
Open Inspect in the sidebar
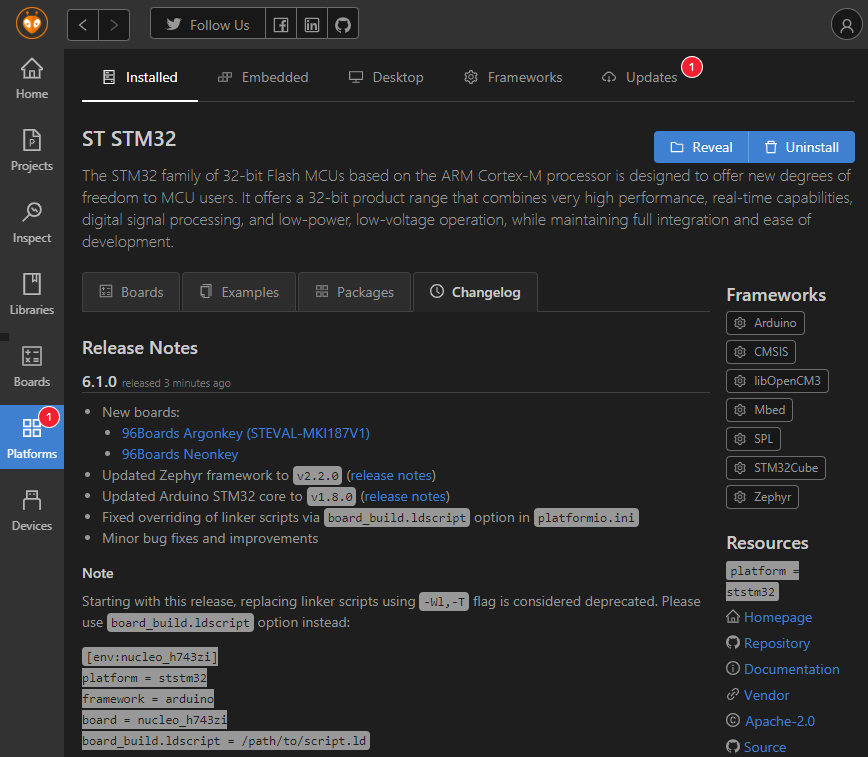click(32, 223)
